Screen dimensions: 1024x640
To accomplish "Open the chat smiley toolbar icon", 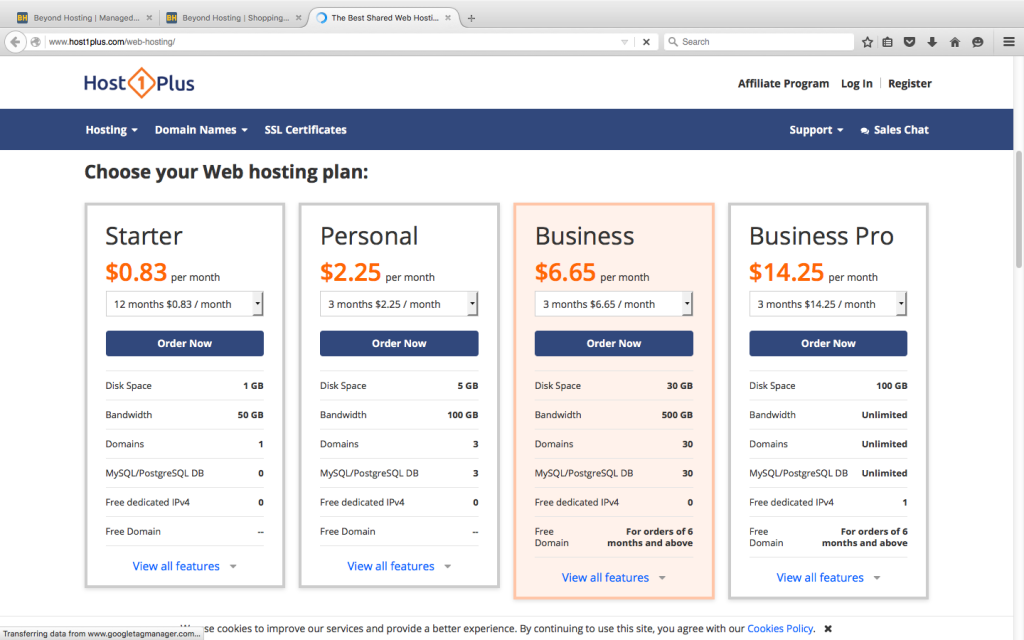I will (x=978, y=42).
